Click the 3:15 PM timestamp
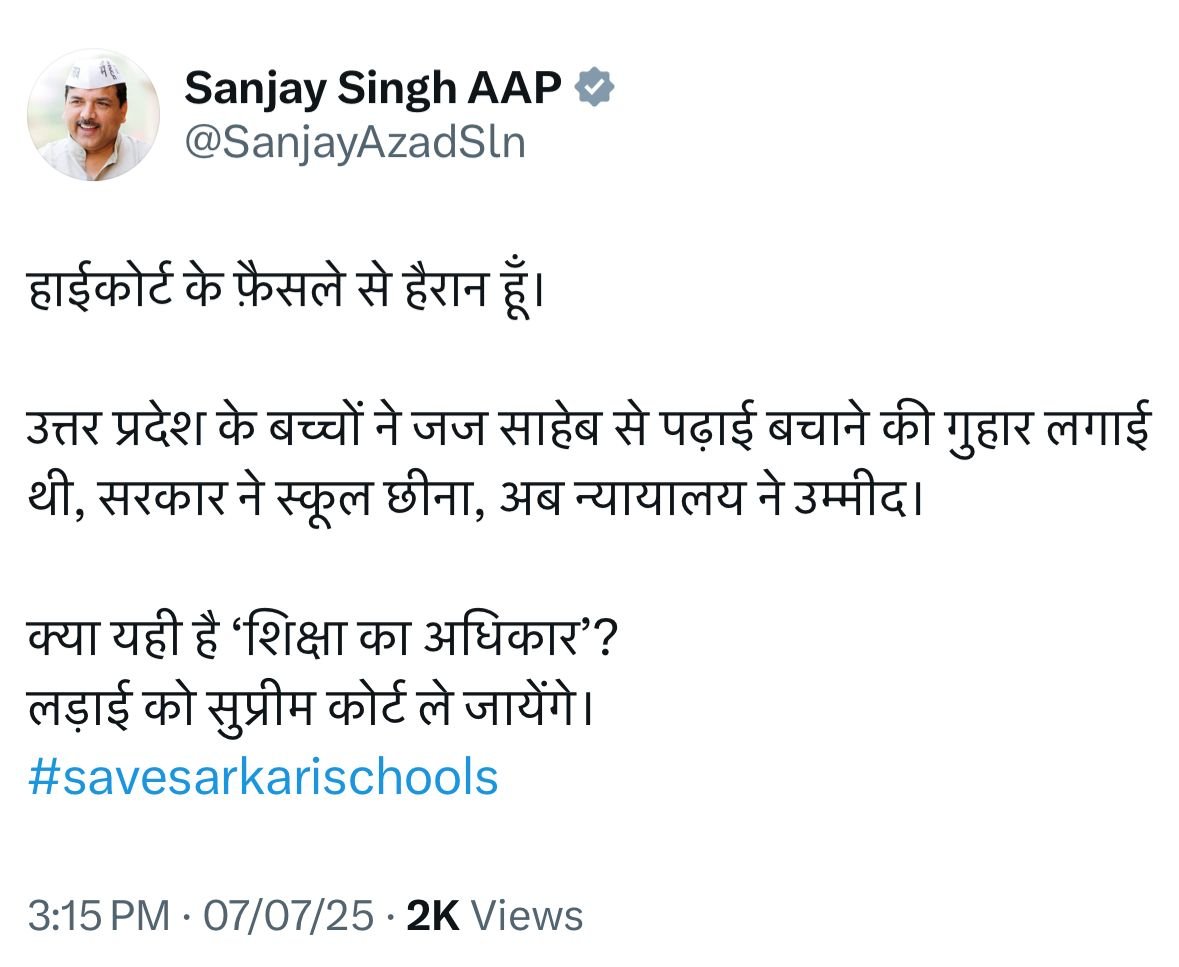The image size is (1179, 967). [99, 916]
